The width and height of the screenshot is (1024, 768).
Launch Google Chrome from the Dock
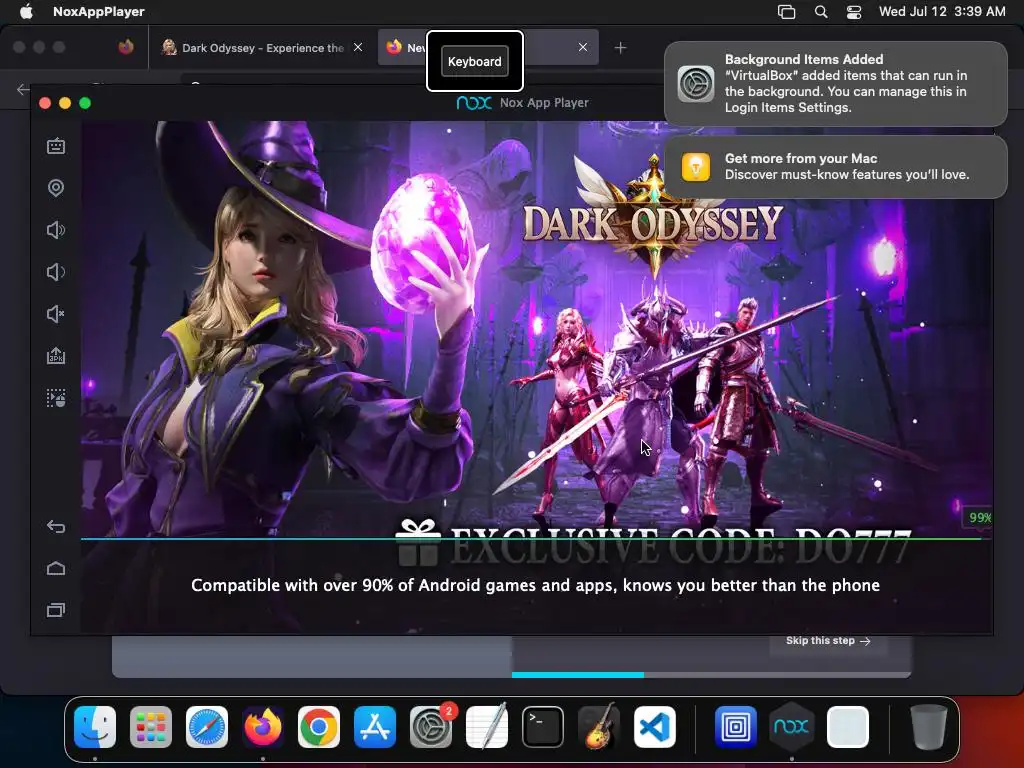pos(319,727)
